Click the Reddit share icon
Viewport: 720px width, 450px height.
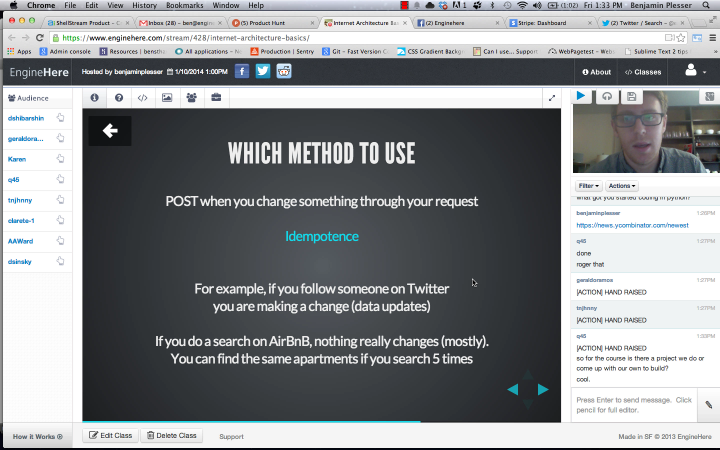point(285,71)
